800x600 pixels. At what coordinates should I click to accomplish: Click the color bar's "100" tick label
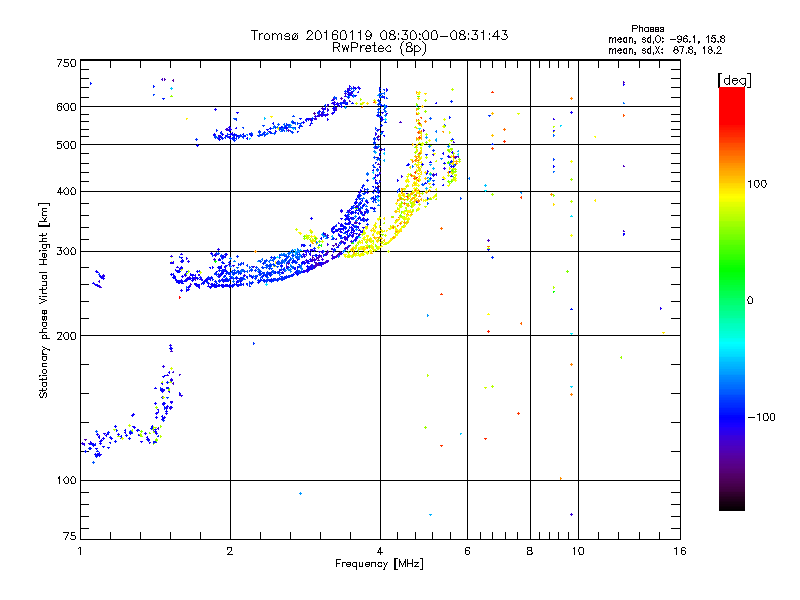[757, 184]
